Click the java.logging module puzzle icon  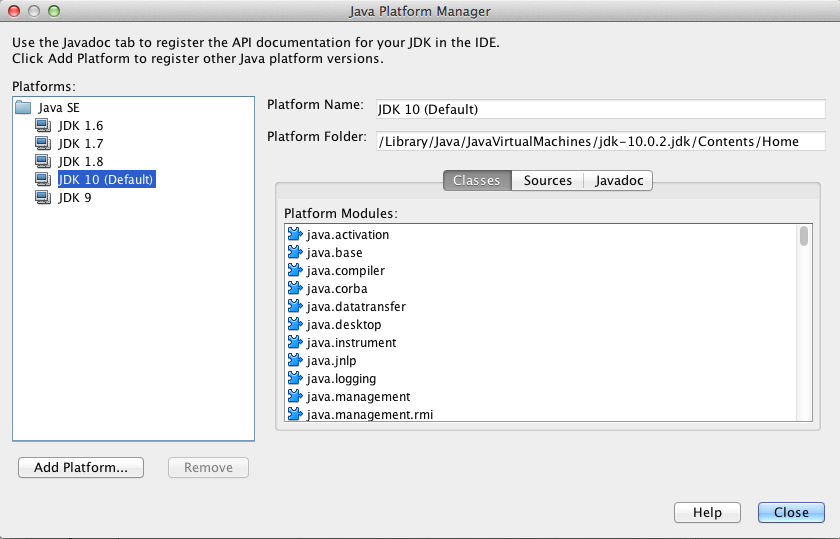(295, 379)
